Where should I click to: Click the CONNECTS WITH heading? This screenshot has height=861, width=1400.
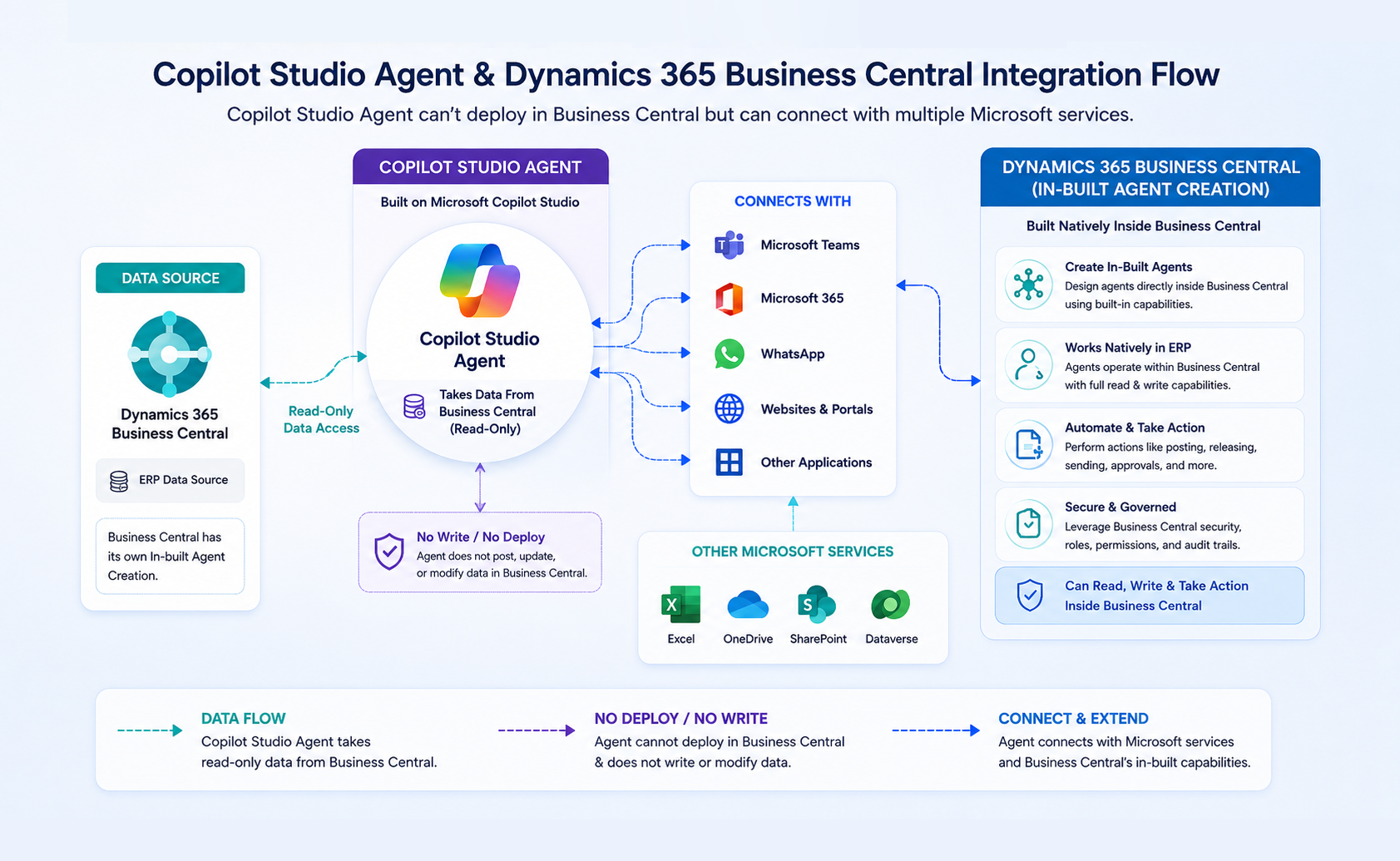tap(793, 201)
